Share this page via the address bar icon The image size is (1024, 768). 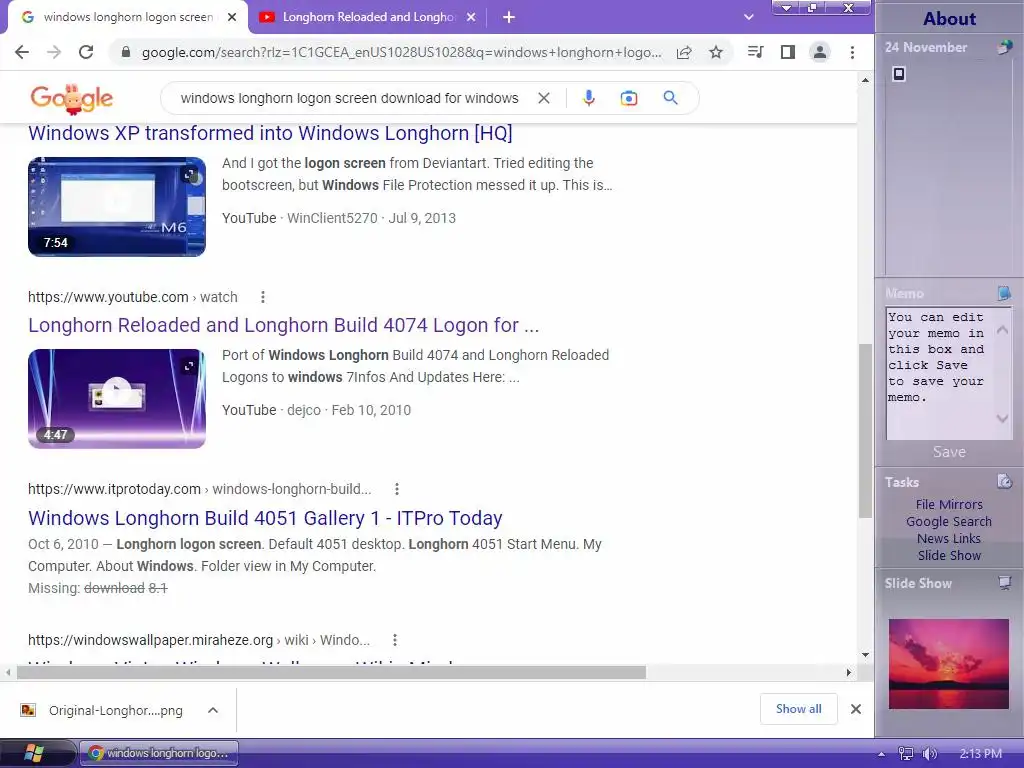tap(684, 52)
